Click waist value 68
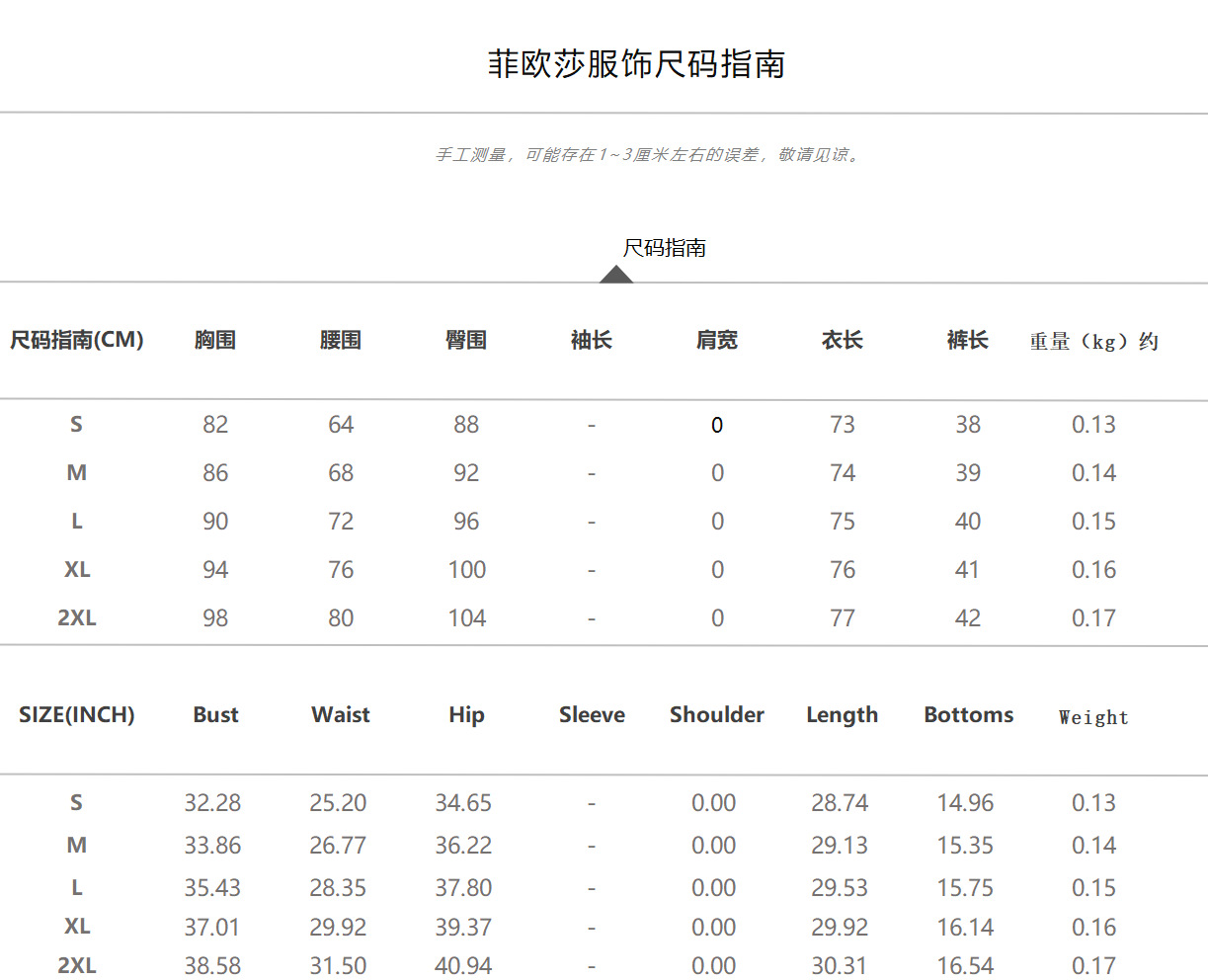Image resolution: width=1208 pixels, height=980 pixels. tap(341, 473)
